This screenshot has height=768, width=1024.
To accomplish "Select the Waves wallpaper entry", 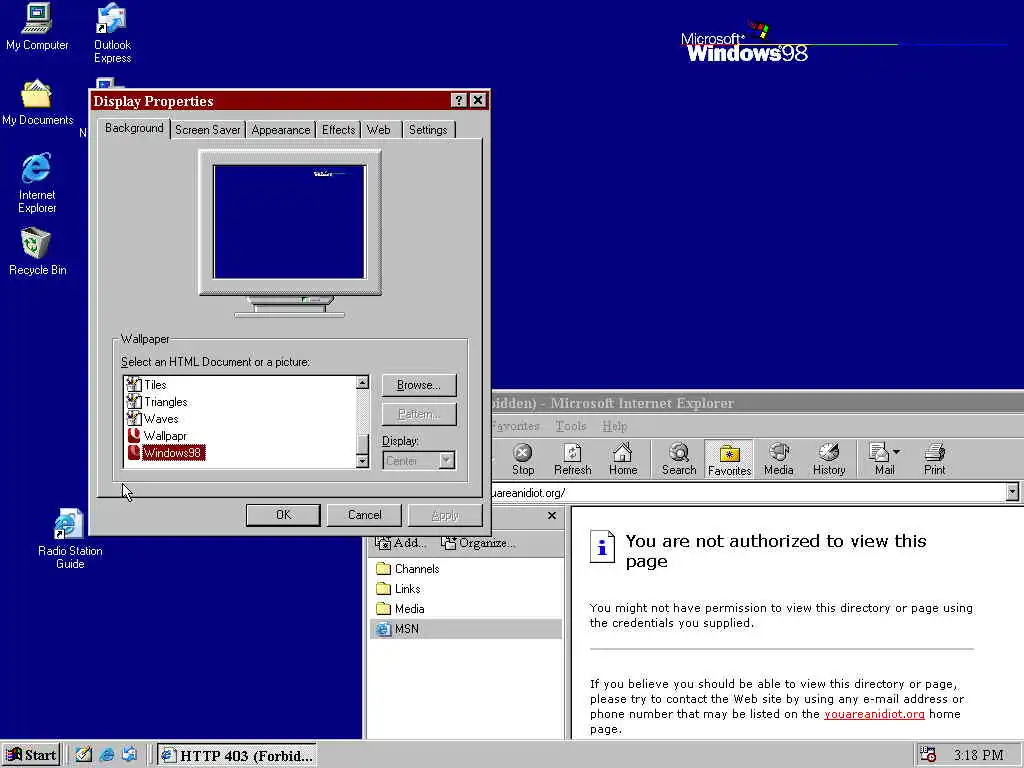I will (161, 419).
